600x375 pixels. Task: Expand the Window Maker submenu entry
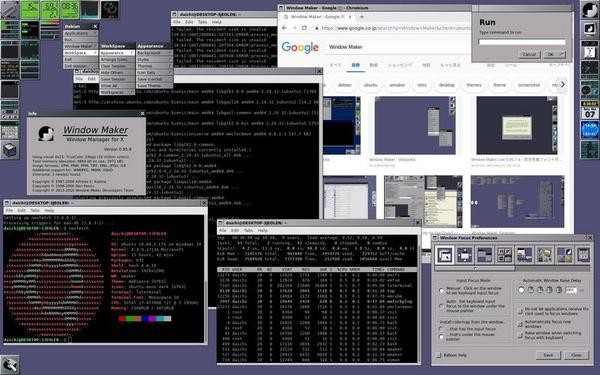(80, 46)
